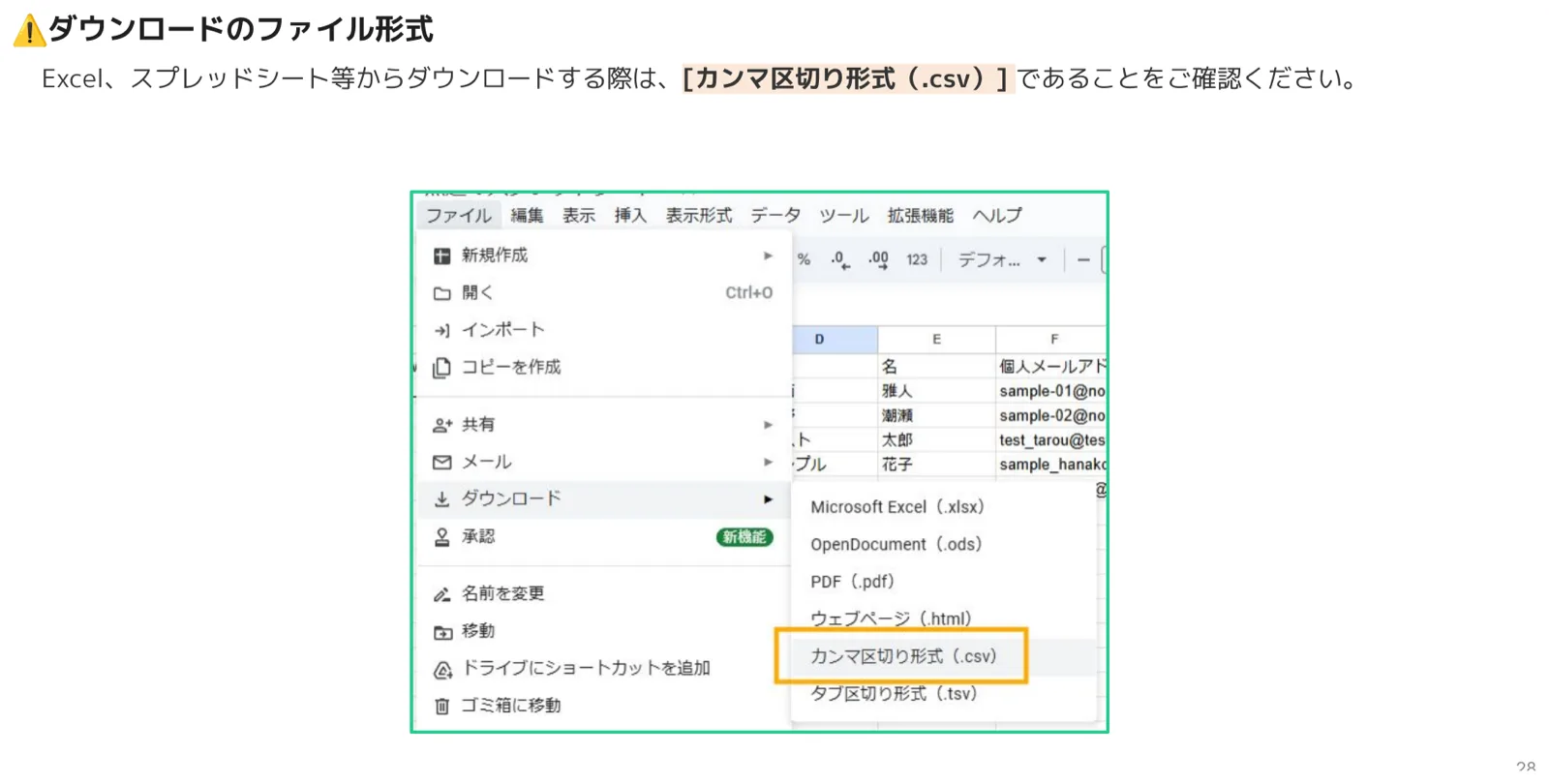
Task: Open the 表示 menu
Action: (x=579, y=216)
